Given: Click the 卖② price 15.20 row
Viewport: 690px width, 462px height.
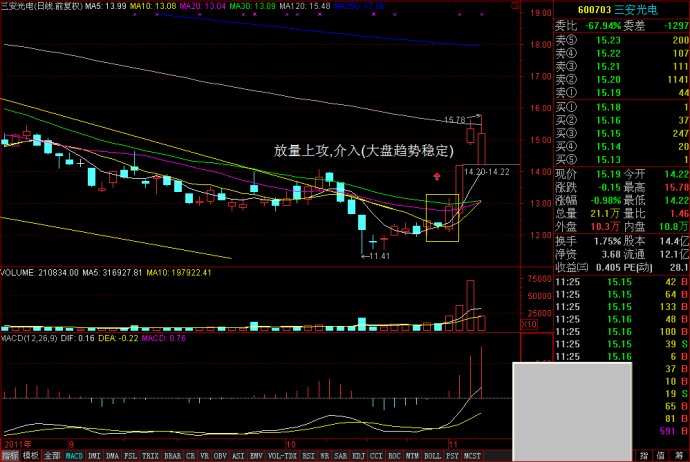Looking at the screenshot, I should pos(621,80).
